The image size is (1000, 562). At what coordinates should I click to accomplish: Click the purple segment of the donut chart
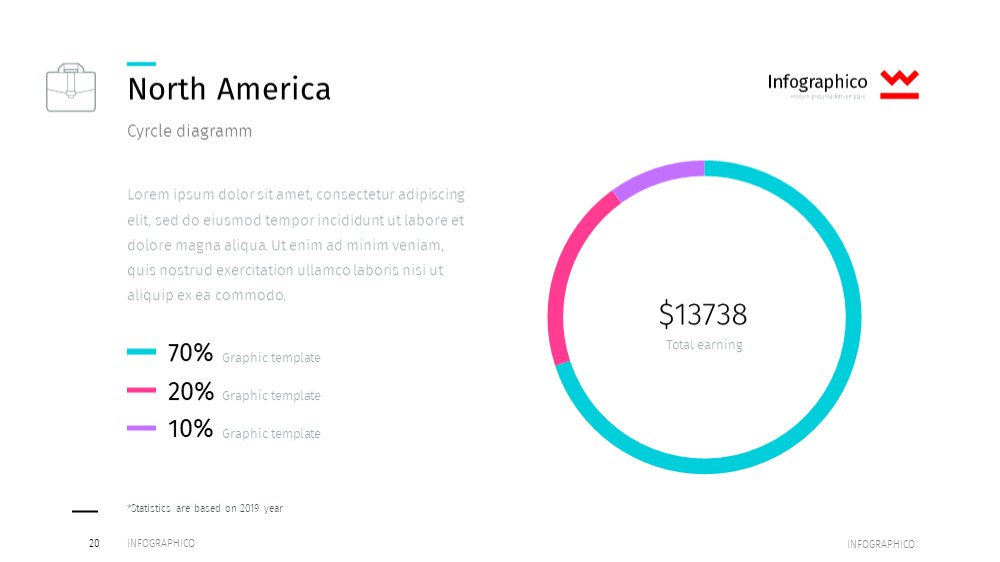tap(657, 176)
